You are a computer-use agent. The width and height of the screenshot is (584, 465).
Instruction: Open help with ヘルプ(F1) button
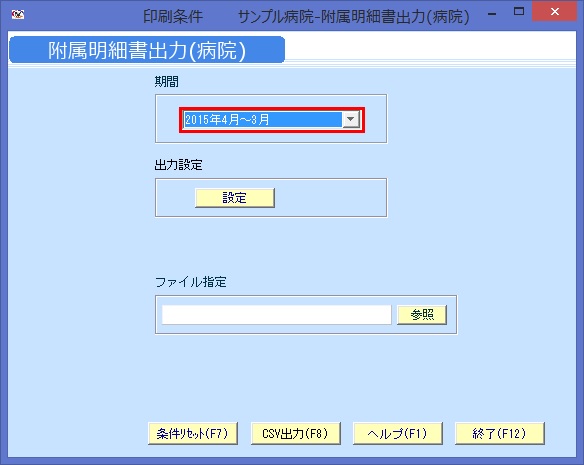[x=397, y=433]
